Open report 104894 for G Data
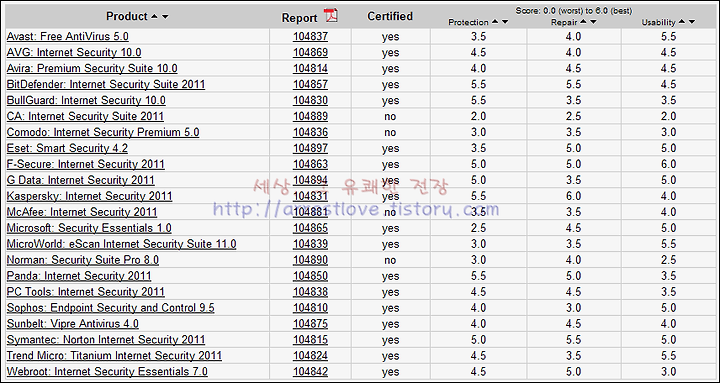720x383 pixels. (x=310, y=180)
